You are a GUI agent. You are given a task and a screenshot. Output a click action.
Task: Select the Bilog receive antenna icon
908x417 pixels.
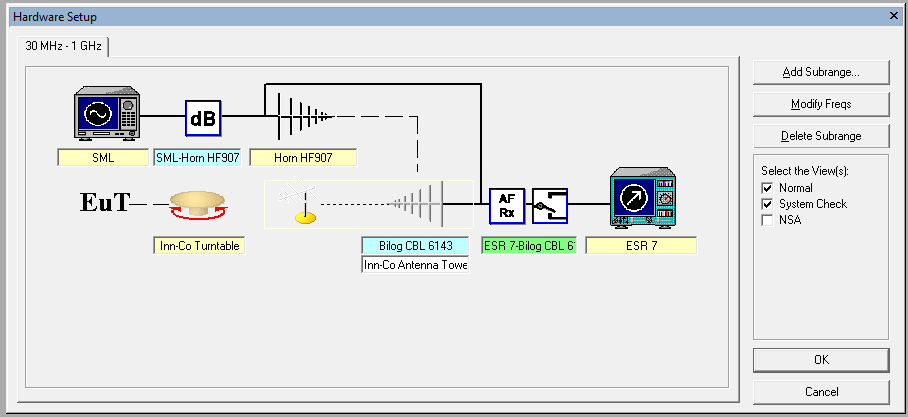[419, 203]
